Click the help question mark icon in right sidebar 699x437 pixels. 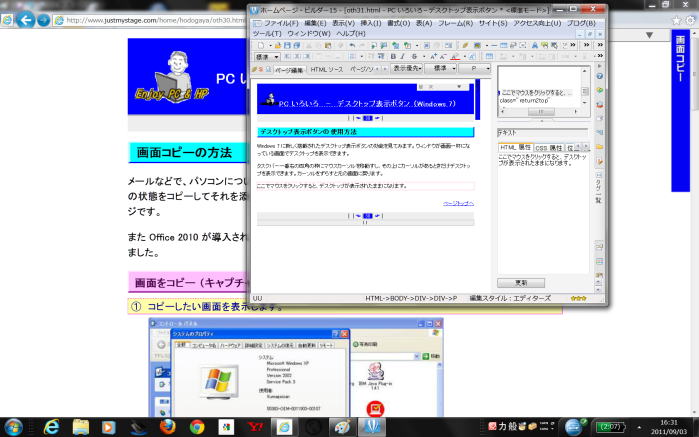[x=600, y=76]
